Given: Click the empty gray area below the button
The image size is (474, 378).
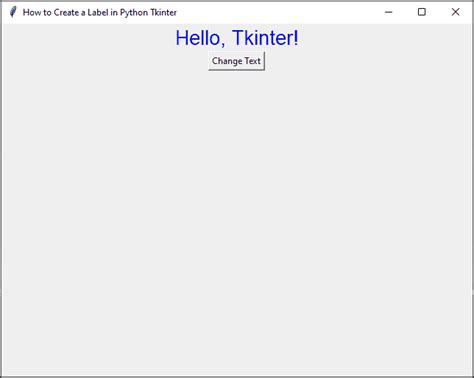Looking at the screenshot, I should [237, 220].
